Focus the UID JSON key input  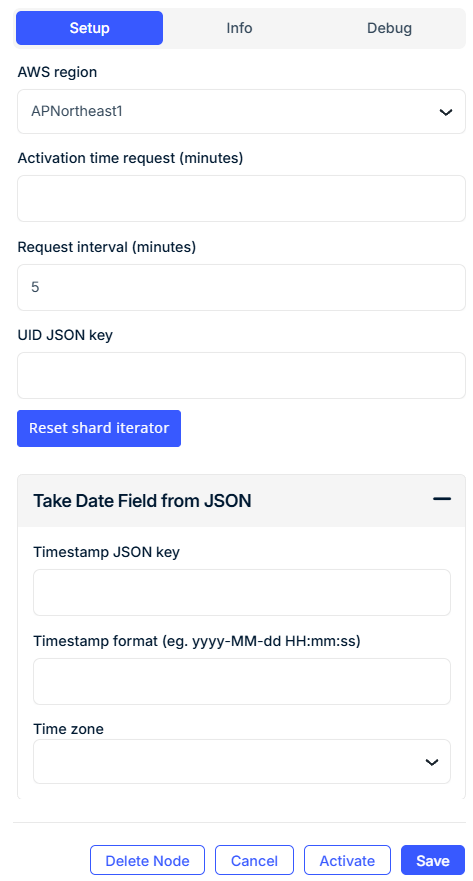pos(242,375)
